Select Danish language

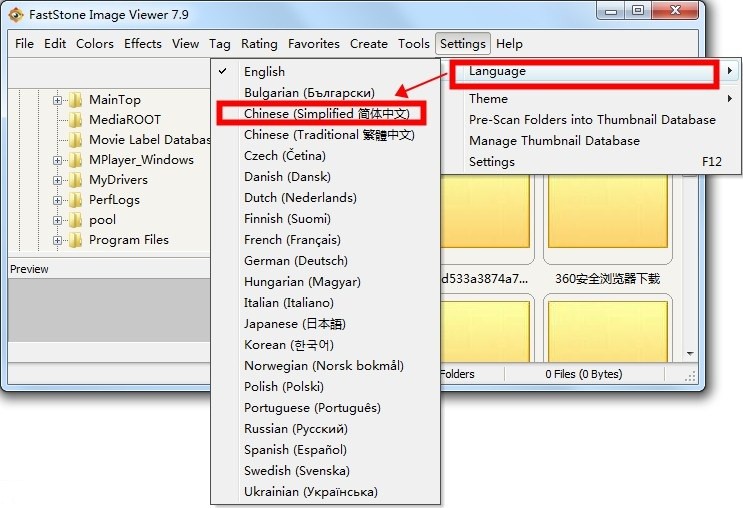tap(325, 177)
